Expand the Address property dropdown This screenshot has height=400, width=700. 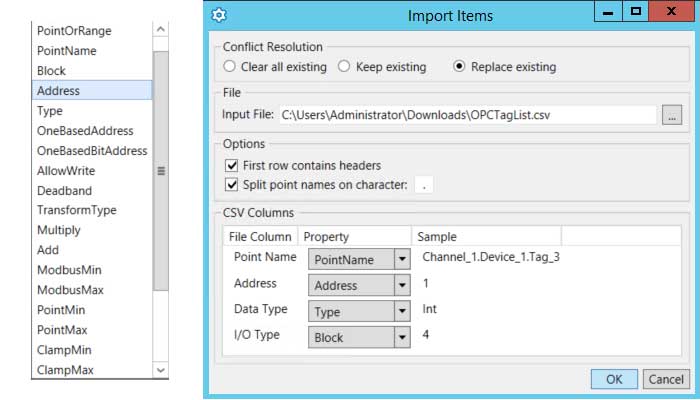click(401, 286)
